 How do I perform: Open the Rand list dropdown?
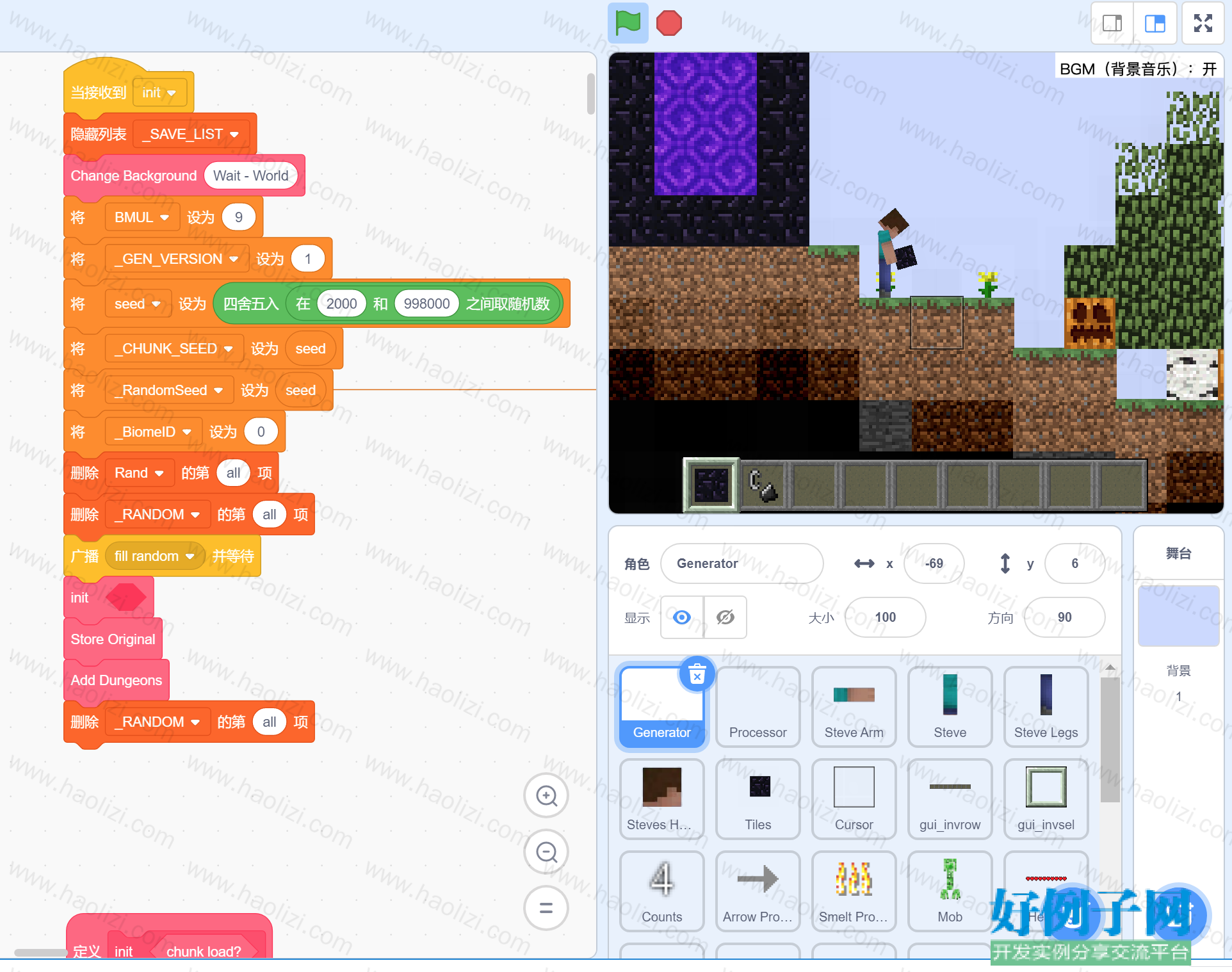point(139,473)
